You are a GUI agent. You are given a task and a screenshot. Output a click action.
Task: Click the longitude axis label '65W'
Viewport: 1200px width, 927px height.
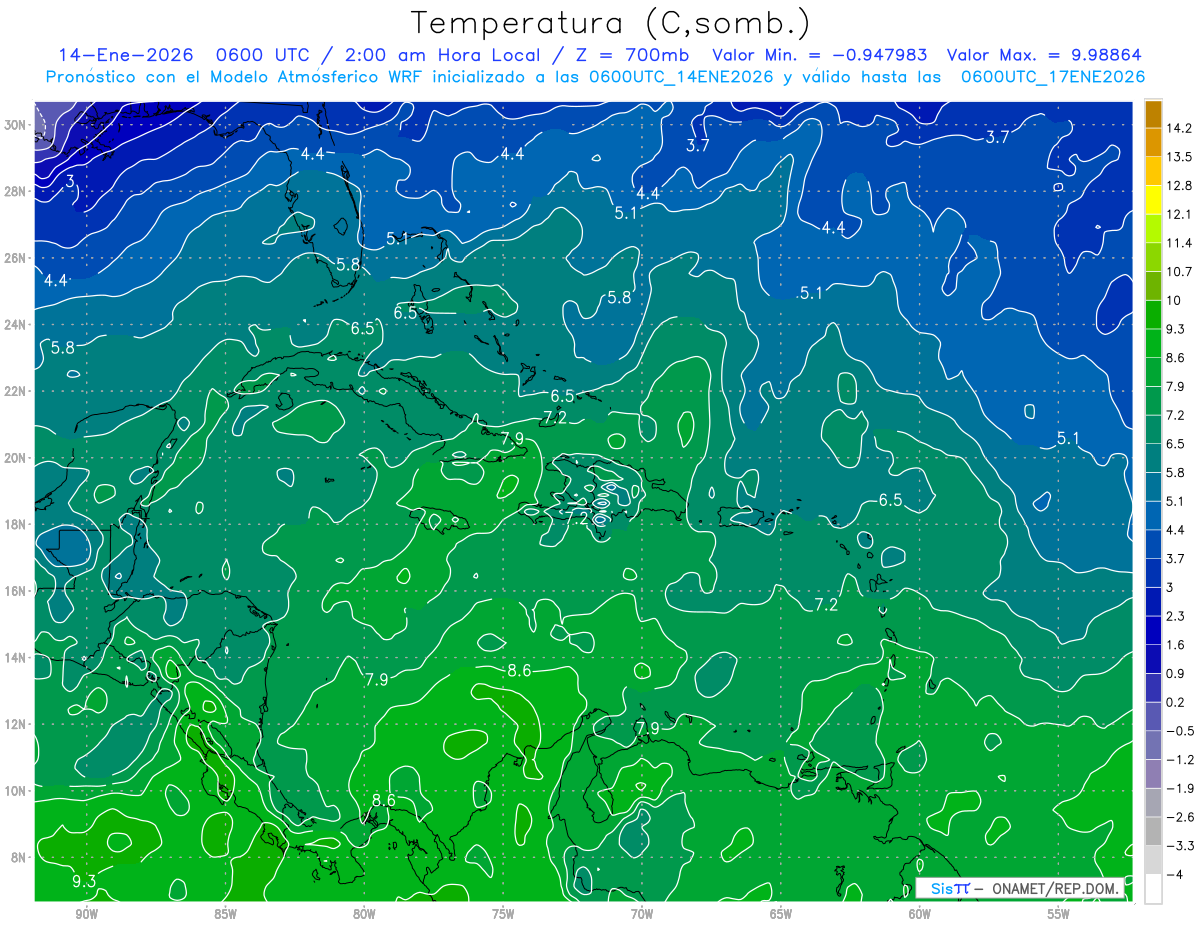781,914
